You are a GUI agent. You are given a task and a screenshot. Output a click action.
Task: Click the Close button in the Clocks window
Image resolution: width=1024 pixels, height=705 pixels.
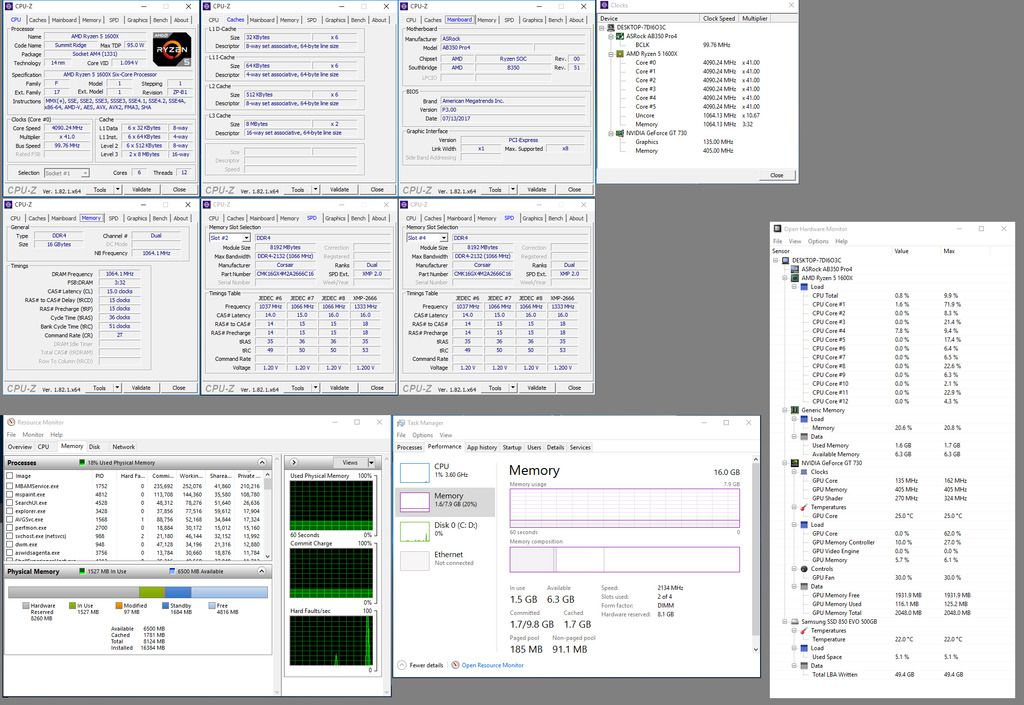tap(776, 176)
